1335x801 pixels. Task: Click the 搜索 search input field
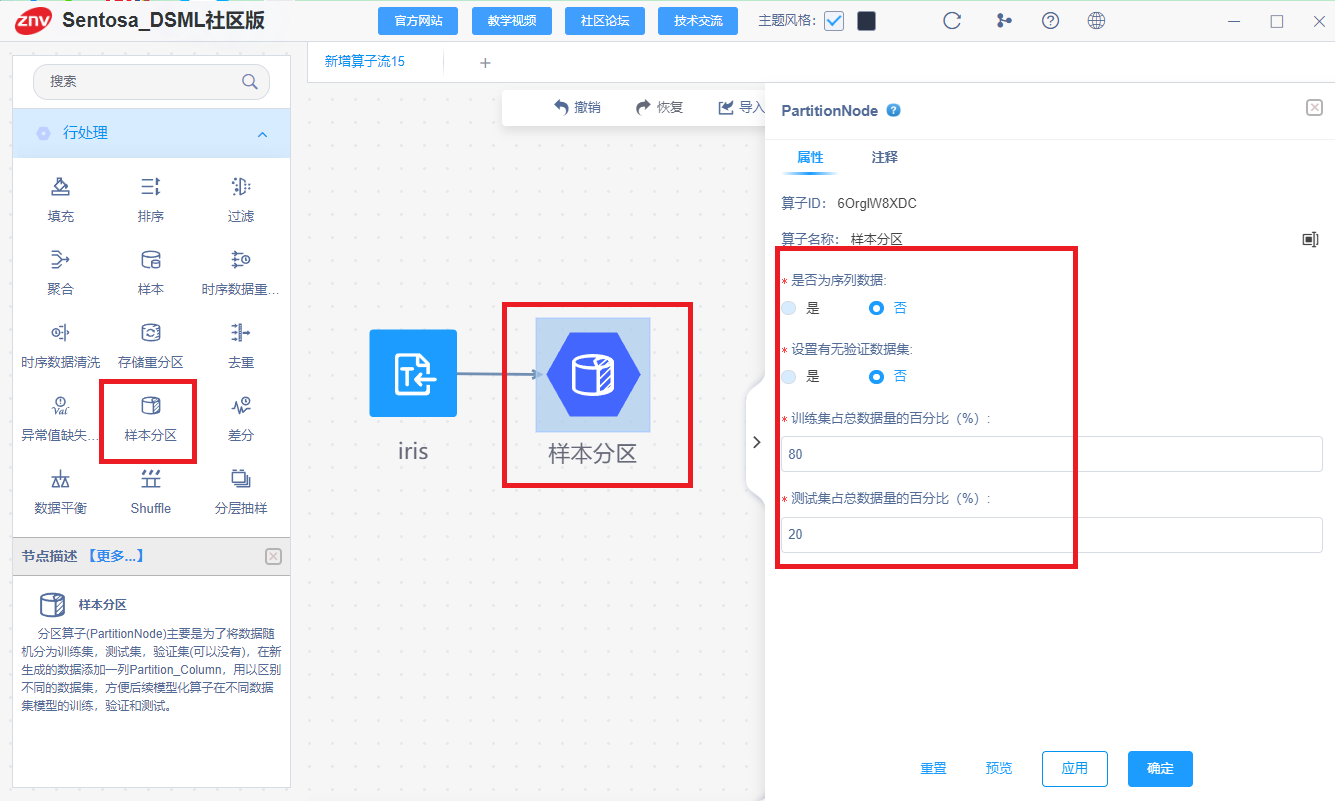[151, 82]
